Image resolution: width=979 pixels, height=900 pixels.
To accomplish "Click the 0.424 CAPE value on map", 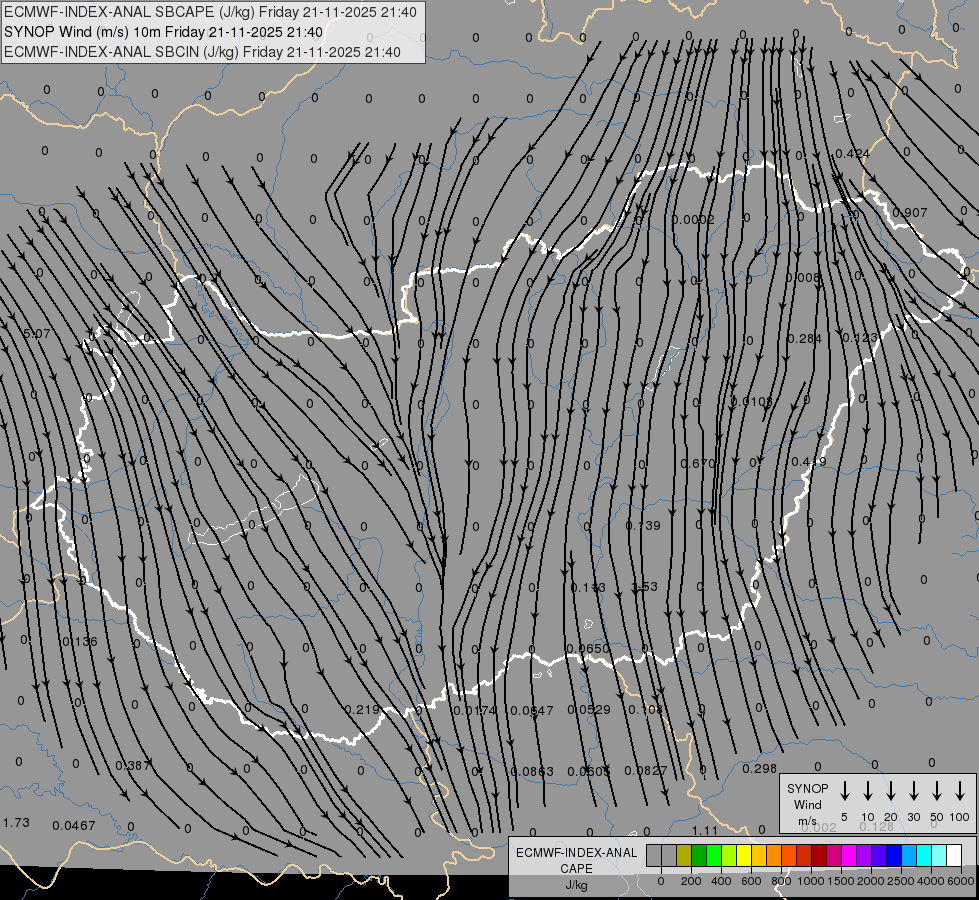I will [852, 154].
